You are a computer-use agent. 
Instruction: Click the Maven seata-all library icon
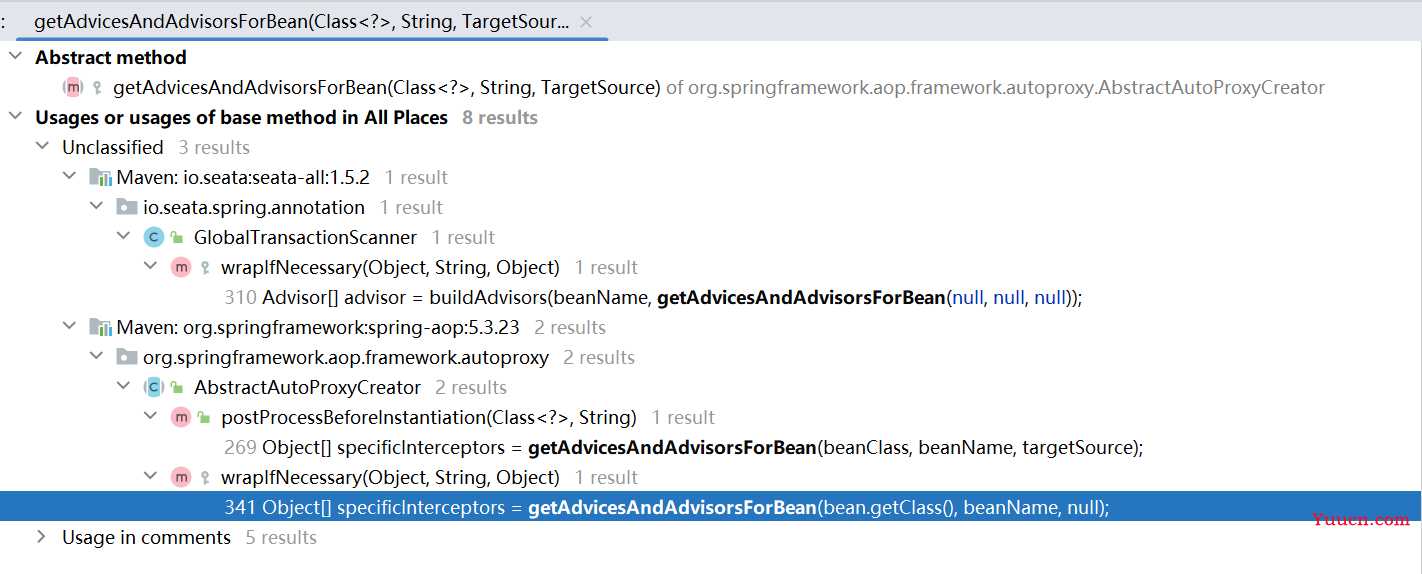(x=100, y=177)
